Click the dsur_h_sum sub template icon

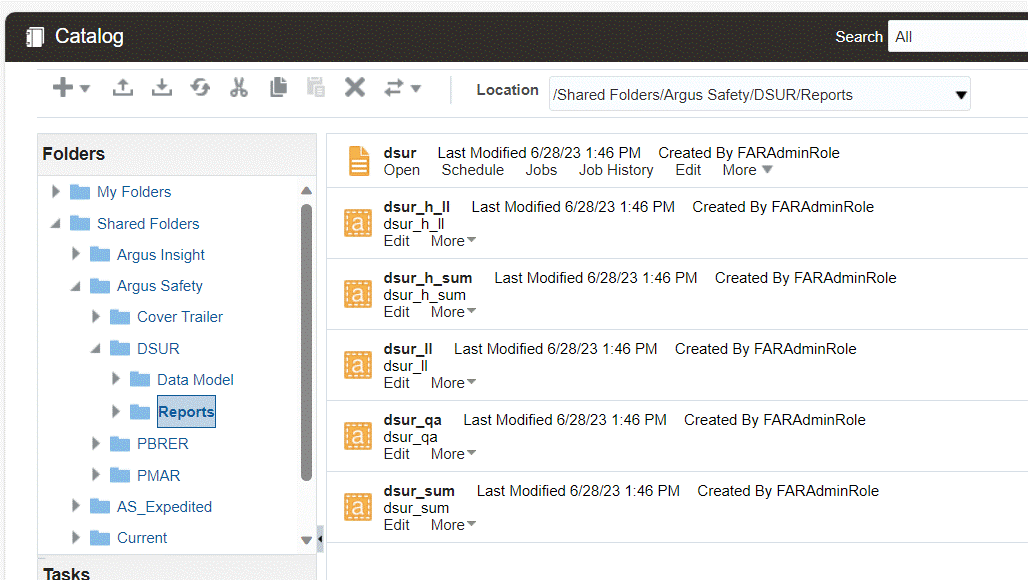coord(358,294)
